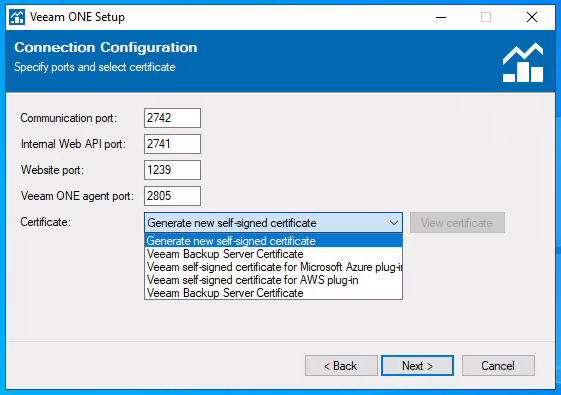The height and width of the screenshot is (395, 561).
Task: Click the Veeam ONE title bar icon
Action: [x=17, y=17]
